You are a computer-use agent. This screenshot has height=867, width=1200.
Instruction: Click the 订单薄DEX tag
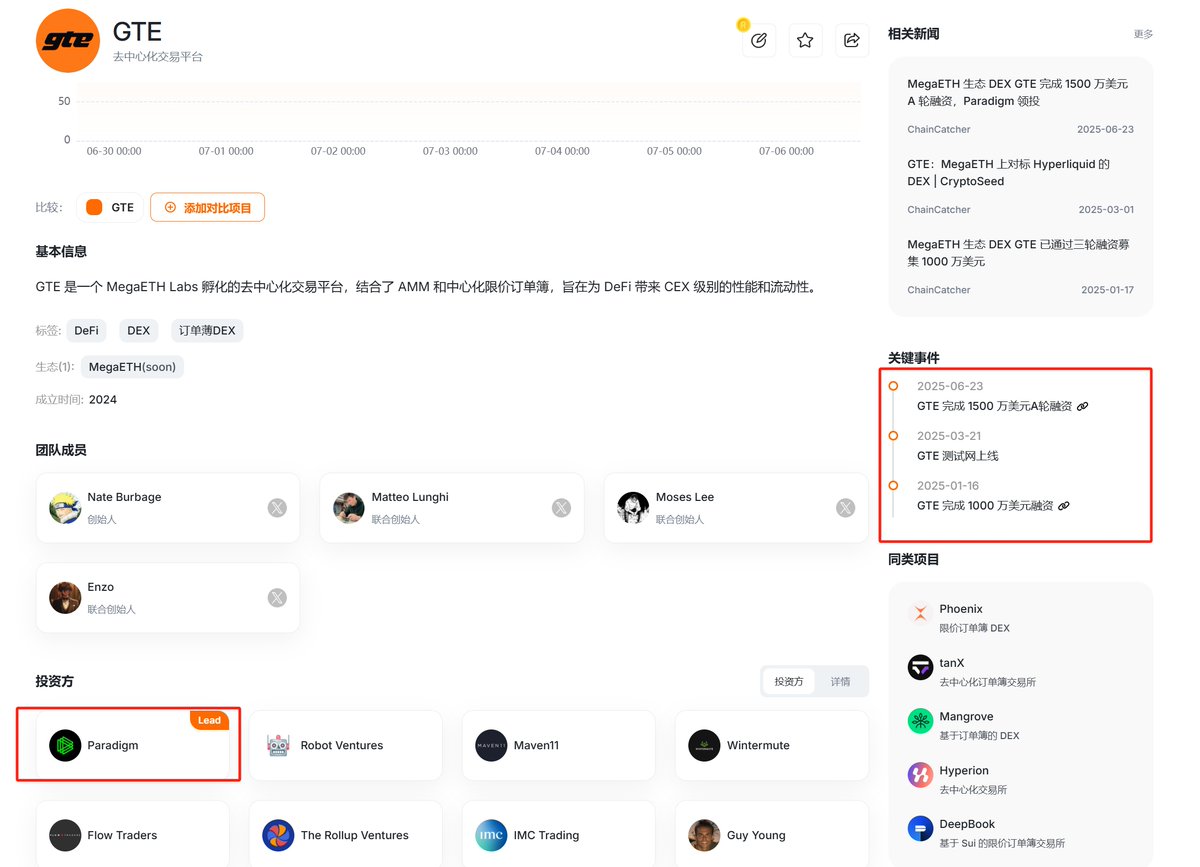click(206, 331)
